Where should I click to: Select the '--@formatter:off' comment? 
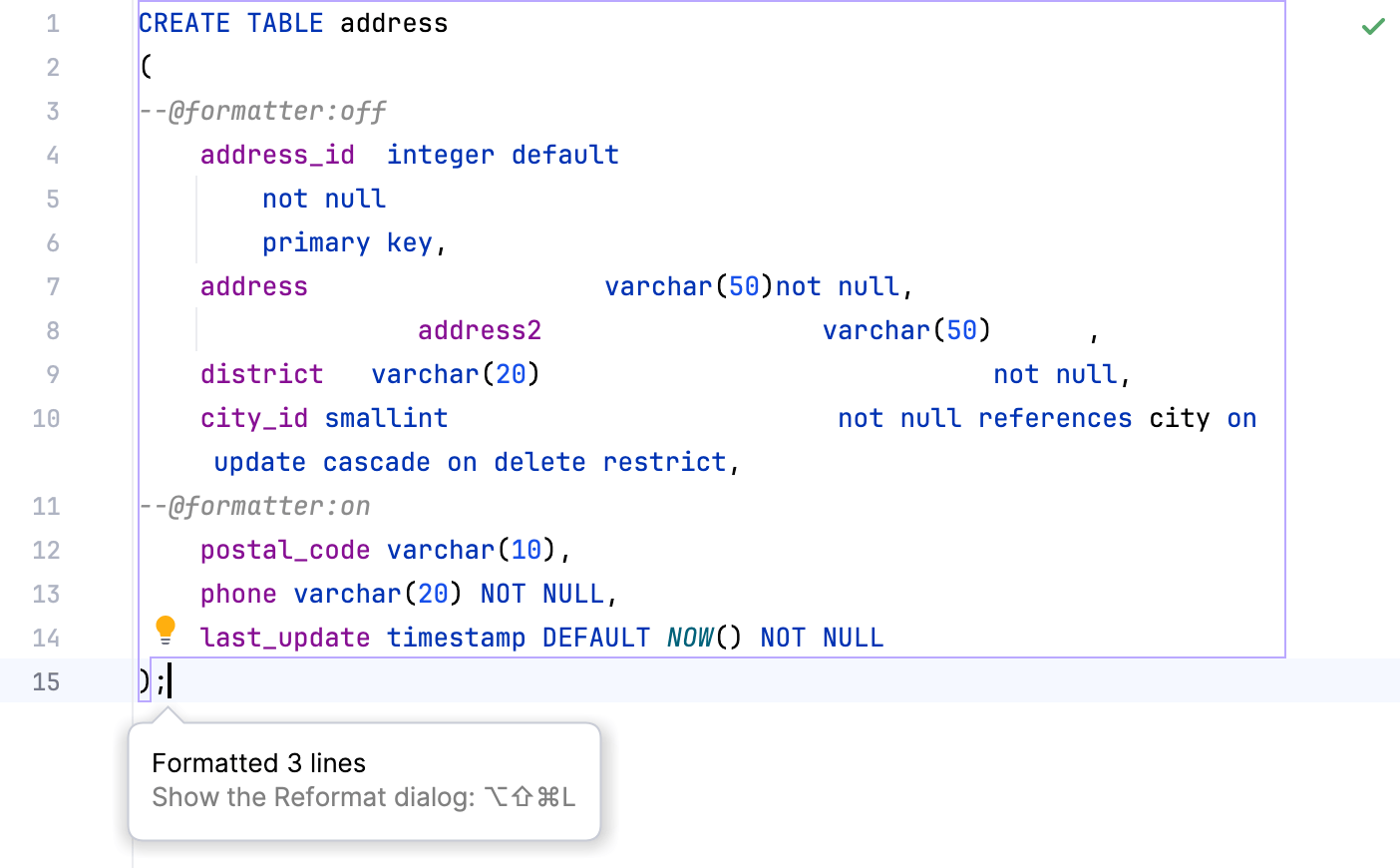pyautogui.click(x=261, y=111)
